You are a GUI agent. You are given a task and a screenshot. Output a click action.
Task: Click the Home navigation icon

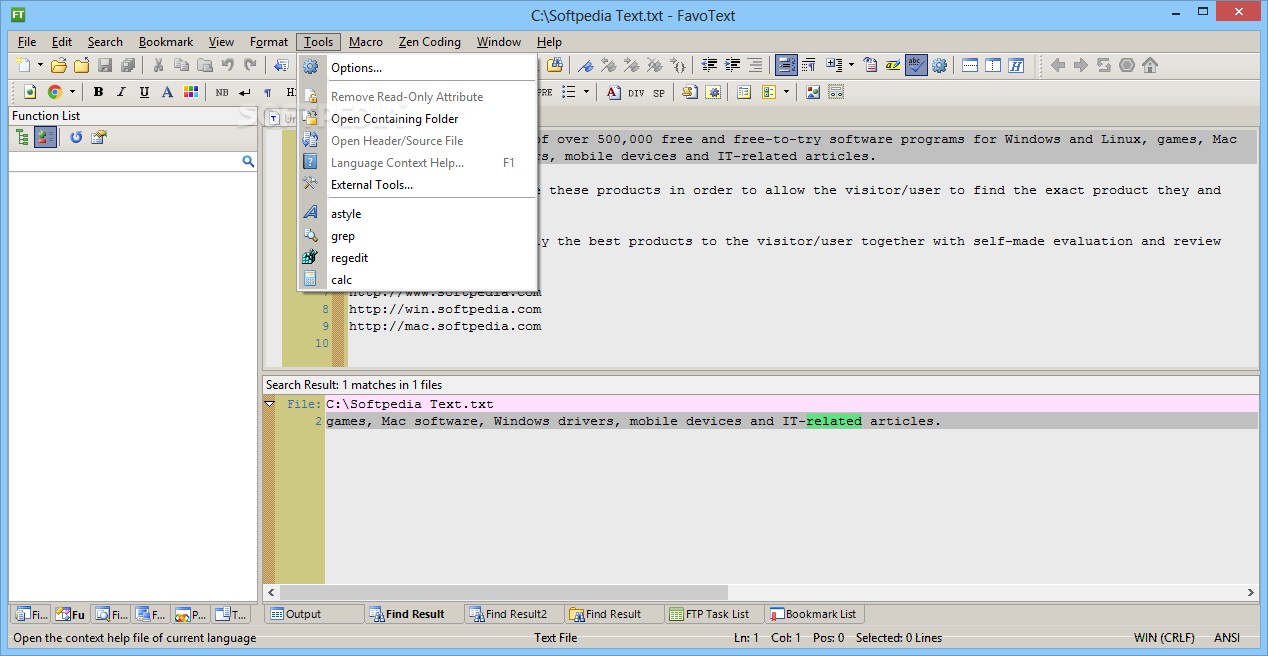click(1150, 66)
